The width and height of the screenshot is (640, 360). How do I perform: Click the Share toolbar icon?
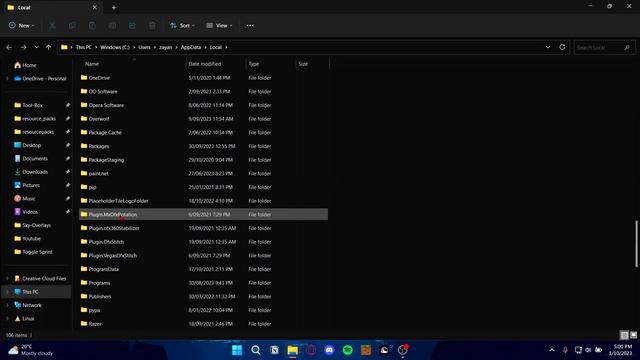tap(132, 26)
